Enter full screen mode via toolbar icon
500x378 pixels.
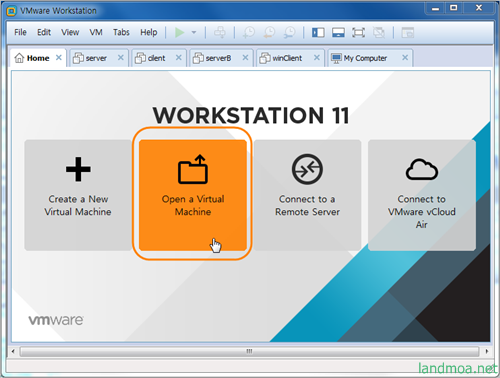pos(358,33)
